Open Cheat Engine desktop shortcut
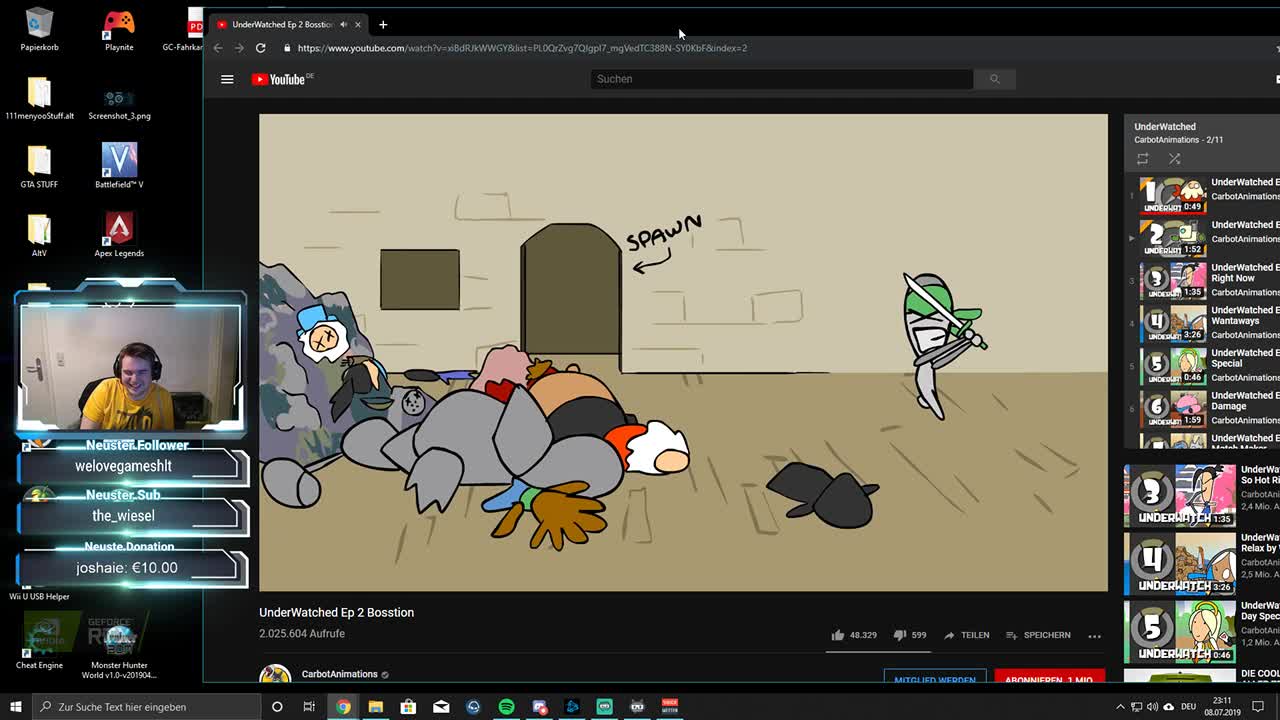 click(39, 645)
